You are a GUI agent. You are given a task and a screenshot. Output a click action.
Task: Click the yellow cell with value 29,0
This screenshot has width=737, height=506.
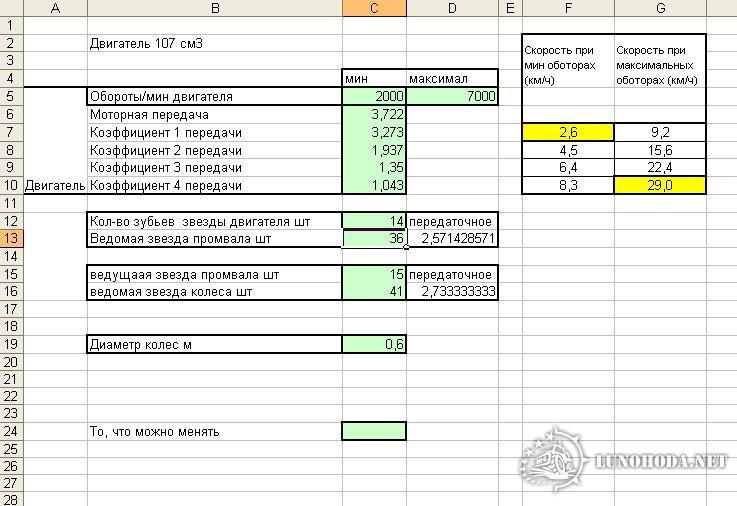click(x=660, y=185)
